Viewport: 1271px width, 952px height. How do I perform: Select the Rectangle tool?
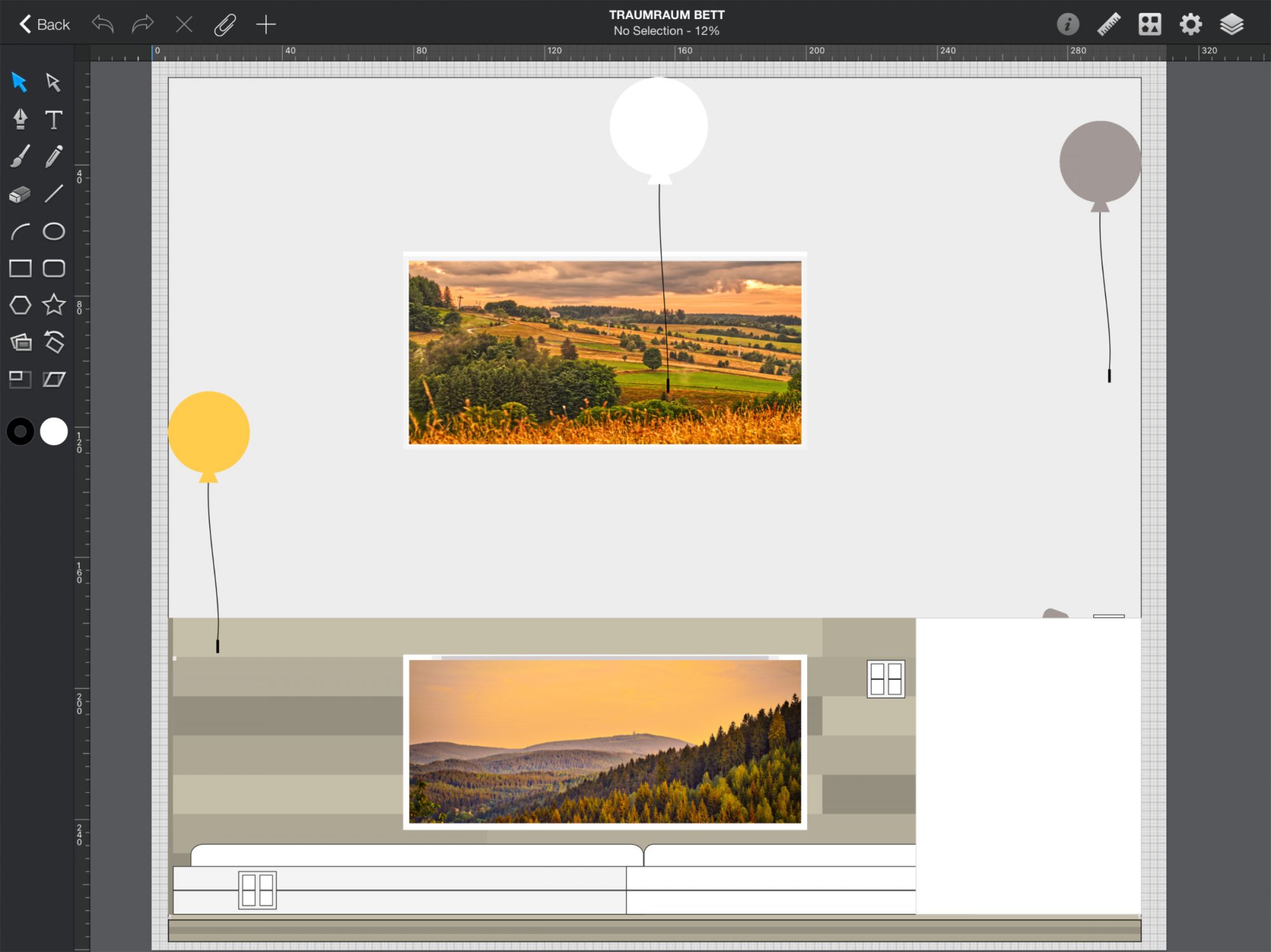click(20, 268)
